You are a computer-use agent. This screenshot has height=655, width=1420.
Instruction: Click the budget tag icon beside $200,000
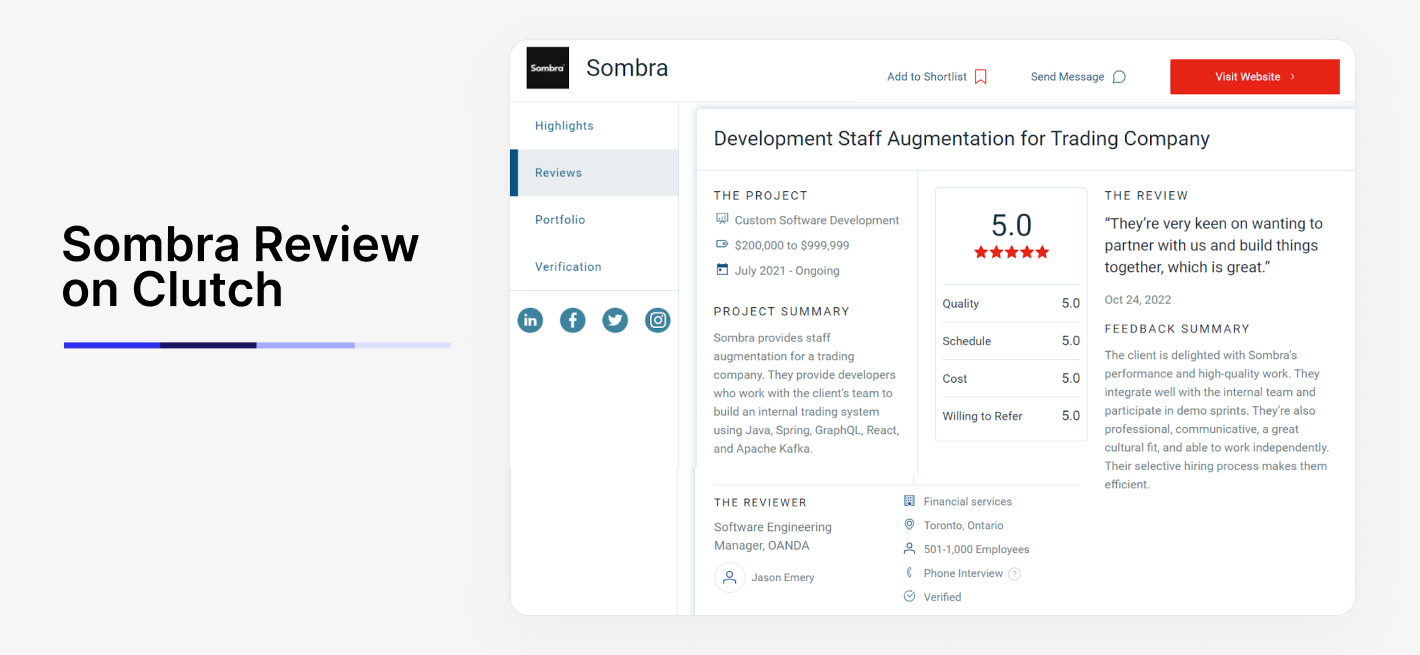722,244
